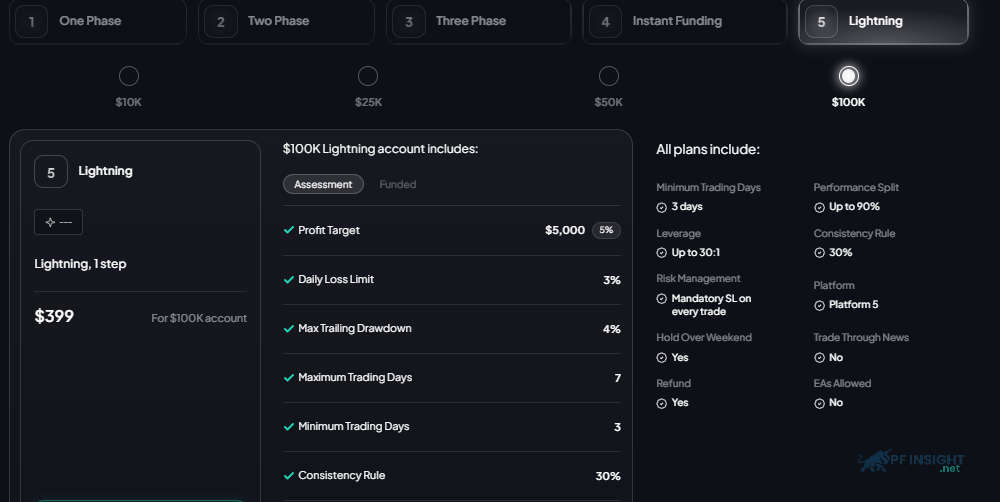1000x502 pixels.
Task: Show the Funded account details
Action: pyautogui.click(x=397, y=184)
